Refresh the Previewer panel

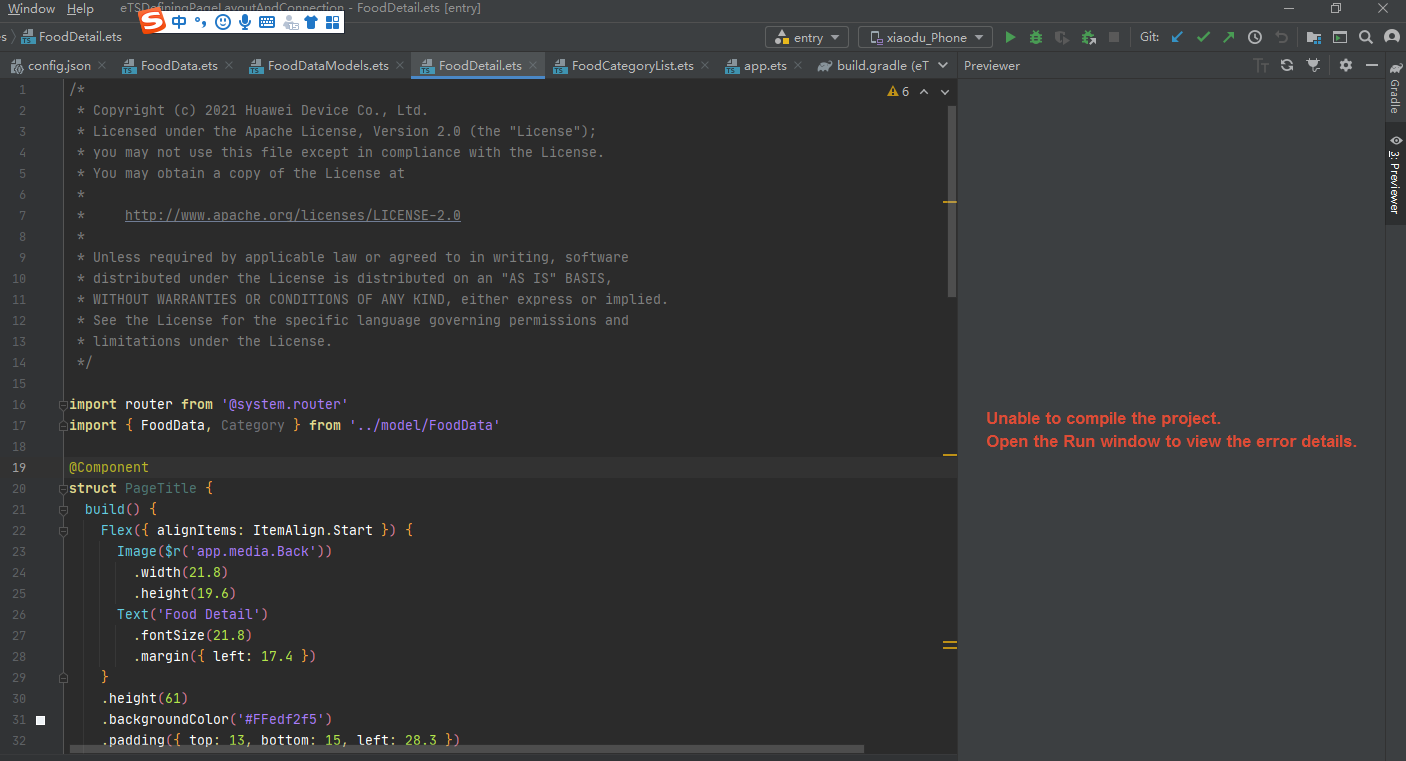[1287, 65]
